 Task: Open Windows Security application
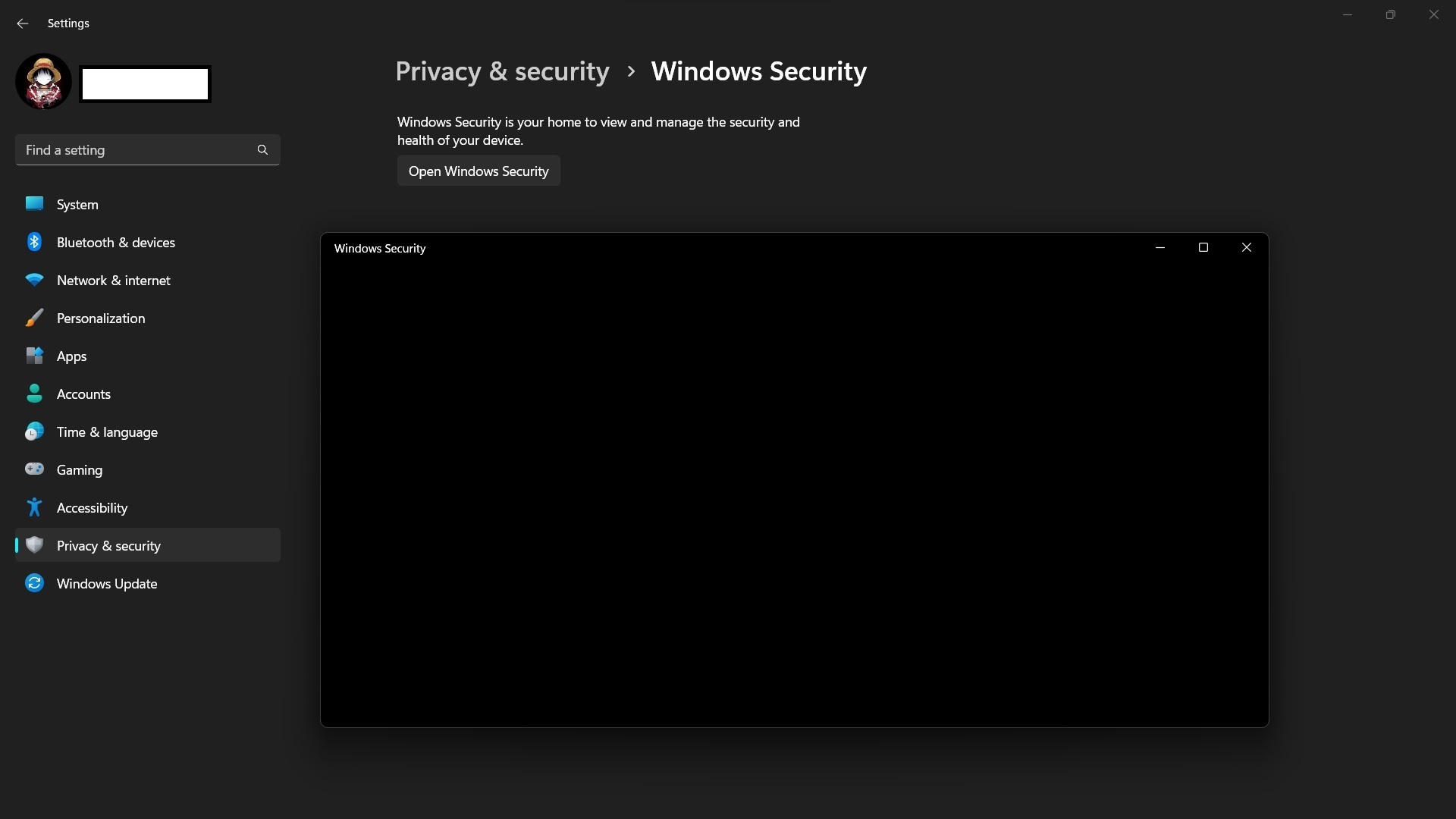coord(478,171)
